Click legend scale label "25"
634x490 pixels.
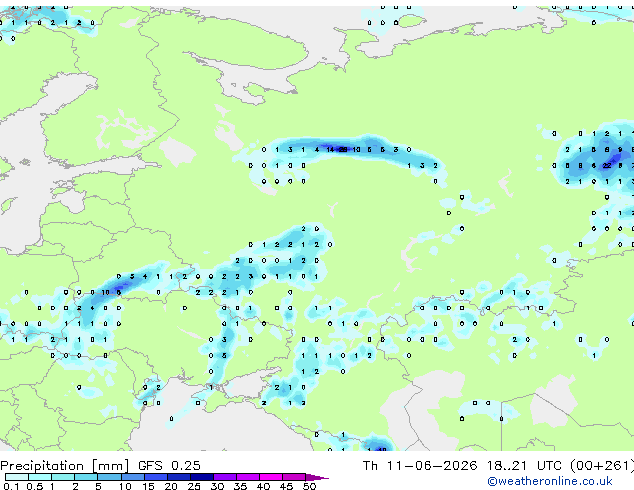194,486
